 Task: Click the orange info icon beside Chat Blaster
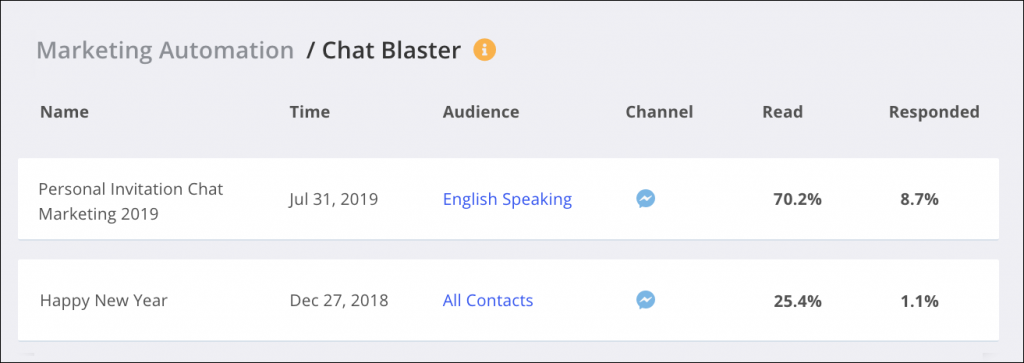pos(485,50)
